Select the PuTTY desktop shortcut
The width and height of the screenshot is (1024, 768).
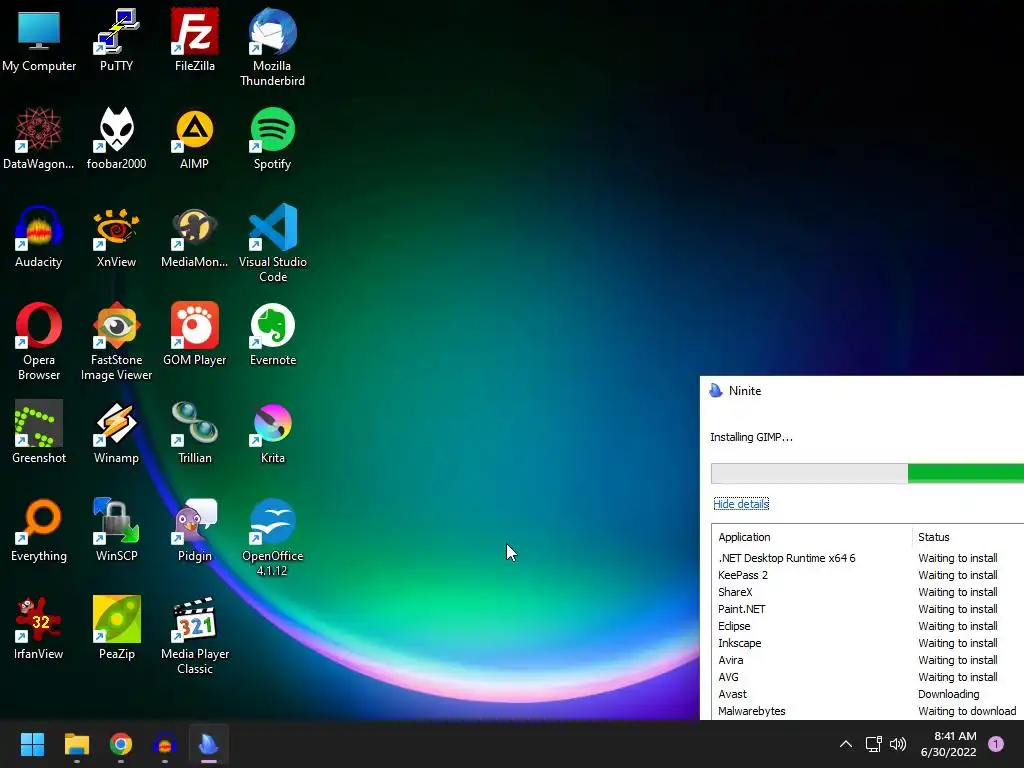[116, 40]
